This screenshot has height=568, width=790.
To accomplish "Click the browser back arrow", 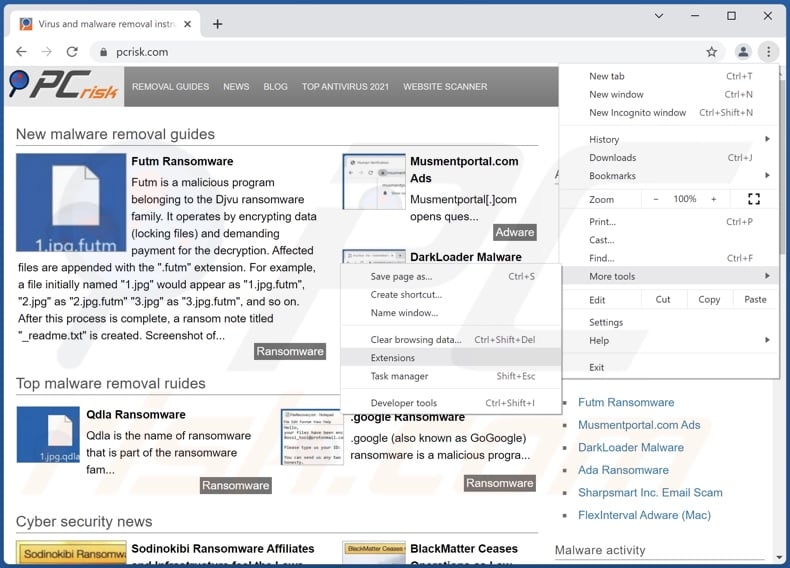I will pyautogui.click(x=20, y=52).
